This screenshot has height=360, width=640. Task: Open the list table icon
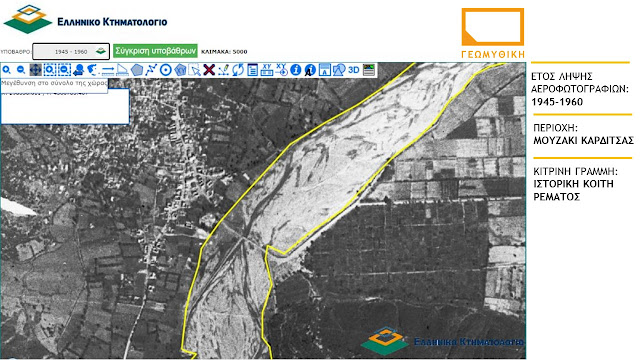click(x=252, y=70)
